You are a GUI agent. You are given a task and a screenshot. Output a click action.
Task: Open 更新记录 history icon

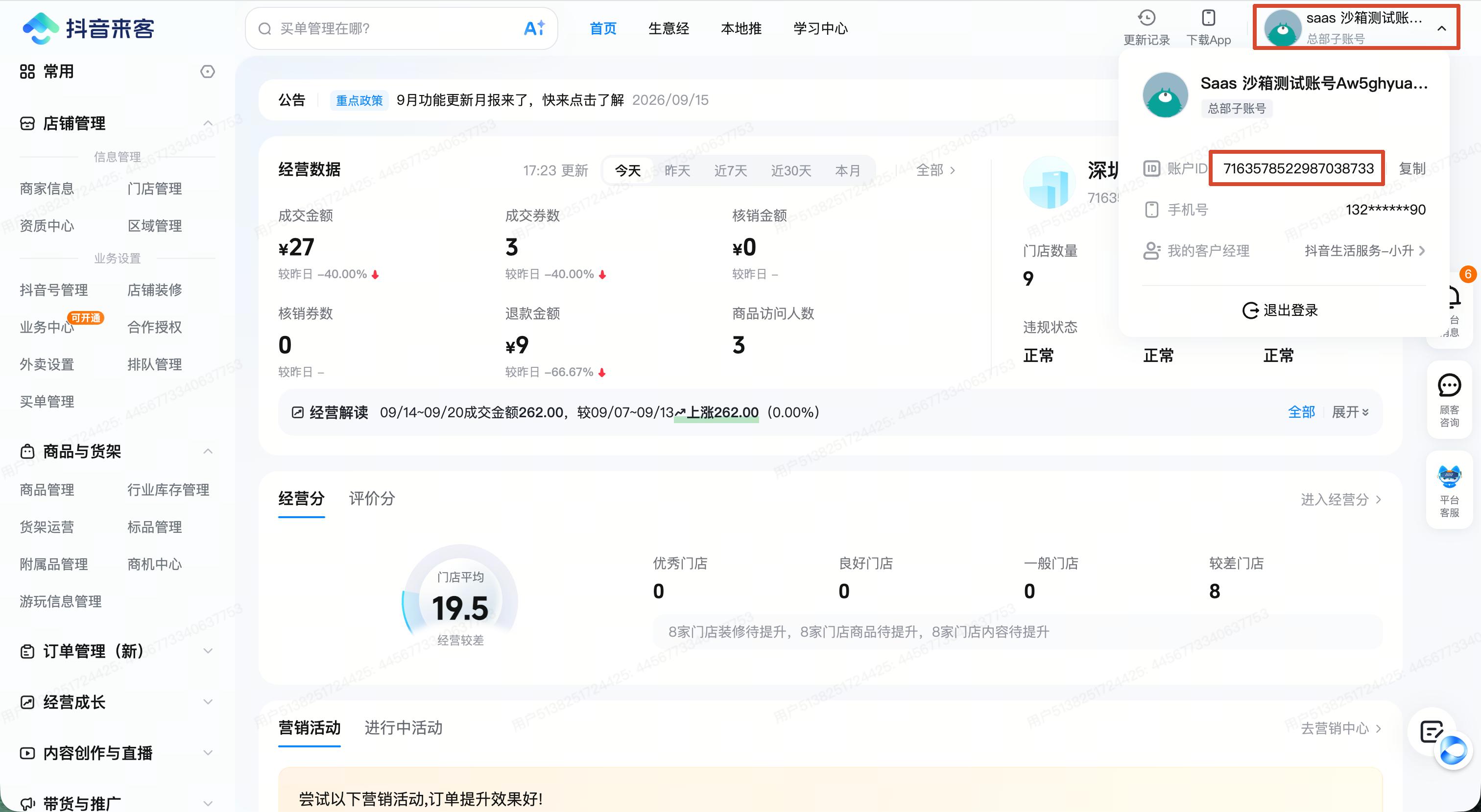(1147, 18)
